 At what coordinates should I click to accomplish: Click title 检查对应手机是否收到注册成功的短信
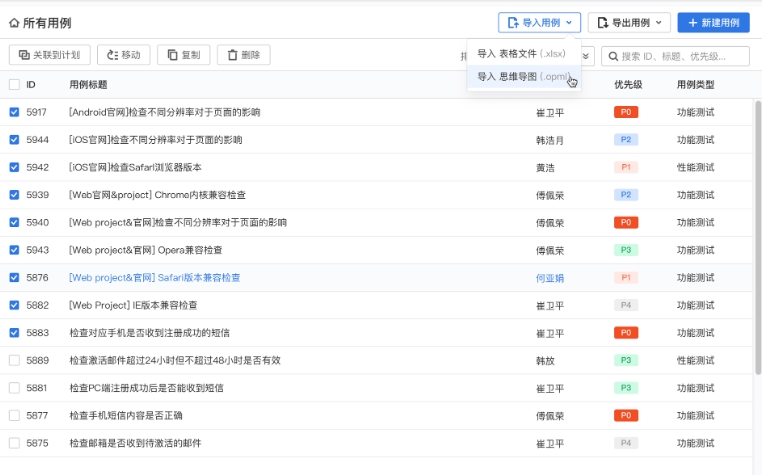pos(150,333)
